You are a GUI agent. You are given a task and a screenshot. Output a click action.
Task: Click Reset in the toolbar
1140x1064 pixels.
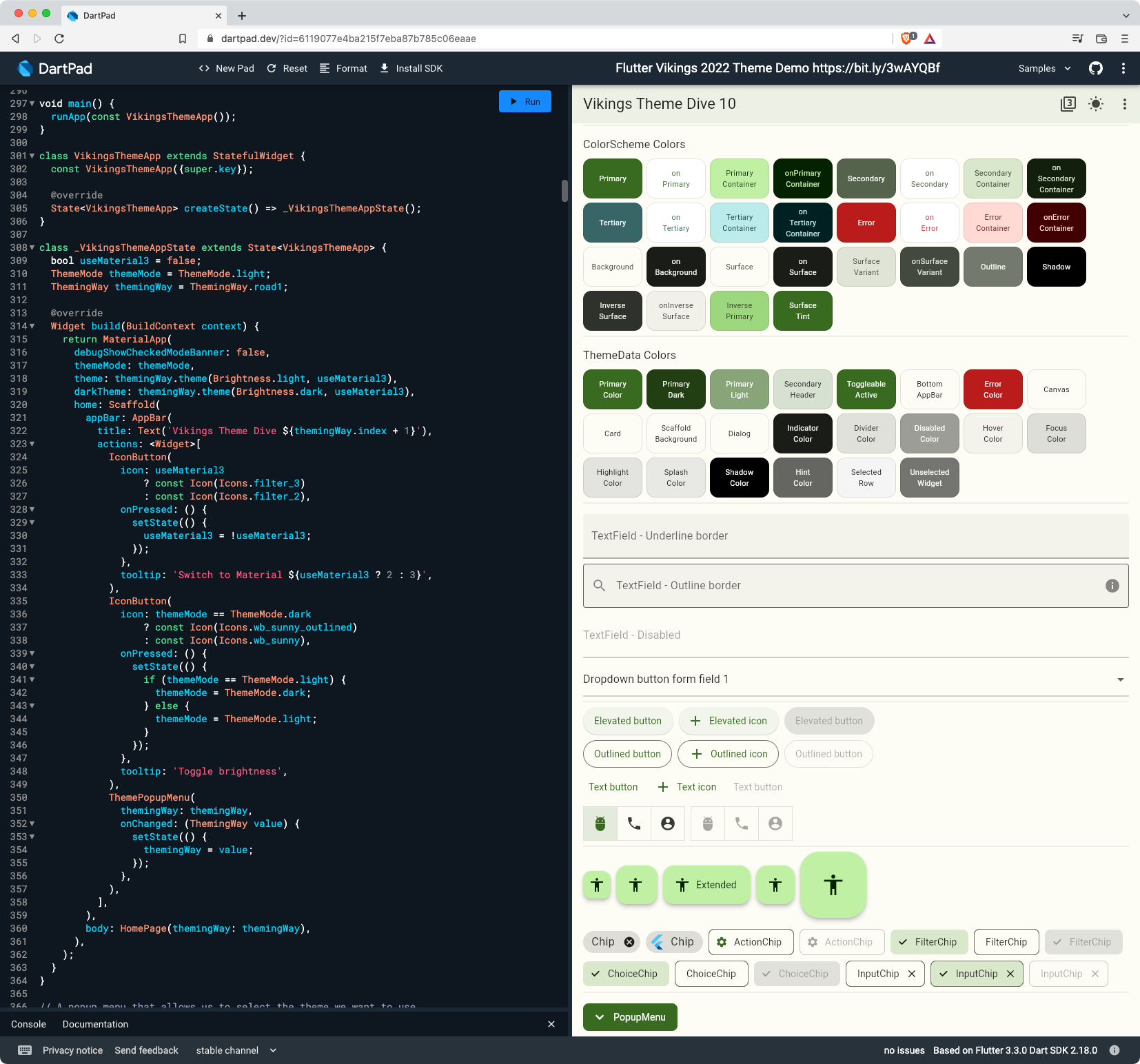click(x=287, y=68)
